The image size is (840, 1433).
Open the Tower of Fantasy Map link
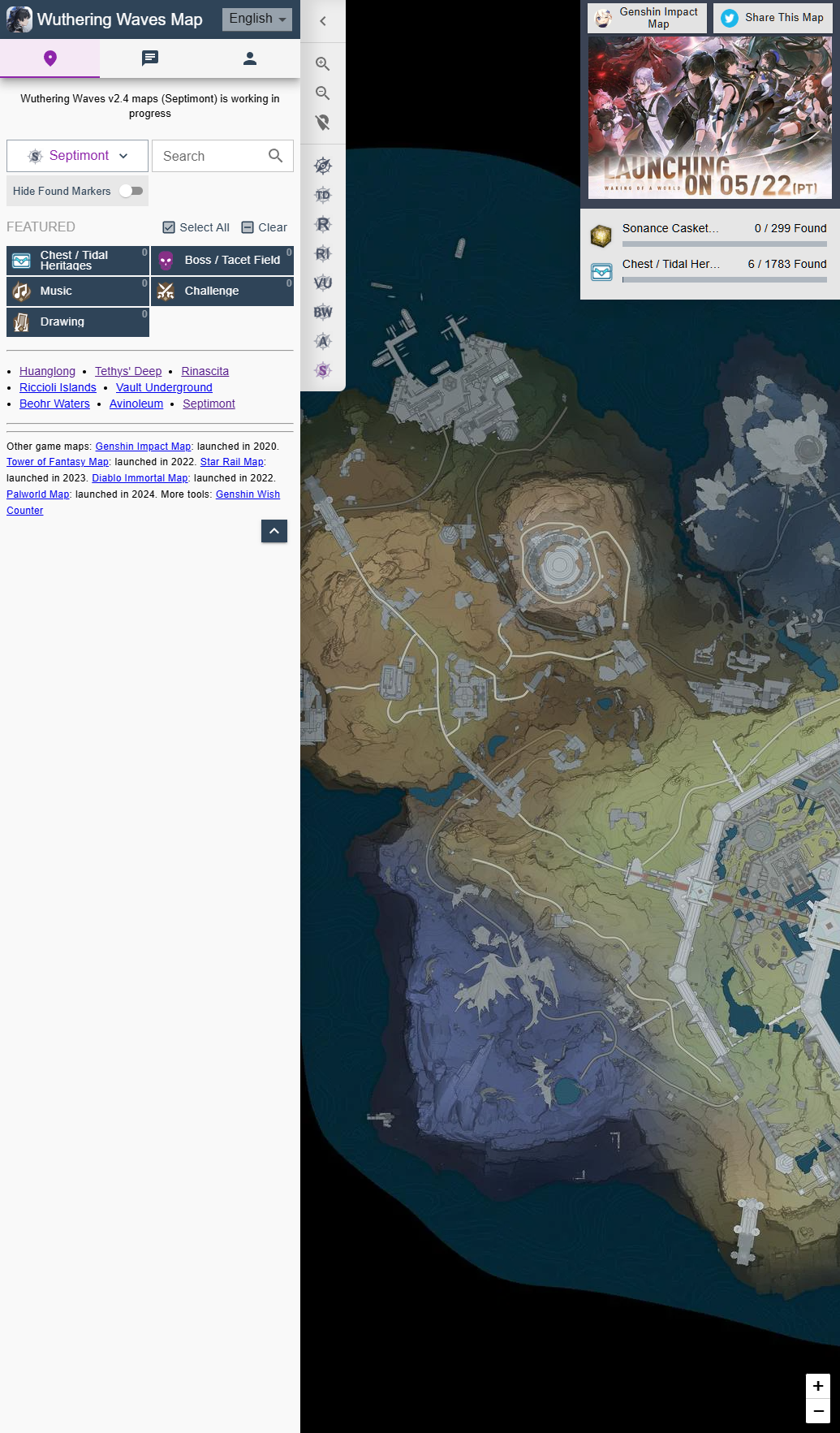pyautogui.click(x=58, y=462)
